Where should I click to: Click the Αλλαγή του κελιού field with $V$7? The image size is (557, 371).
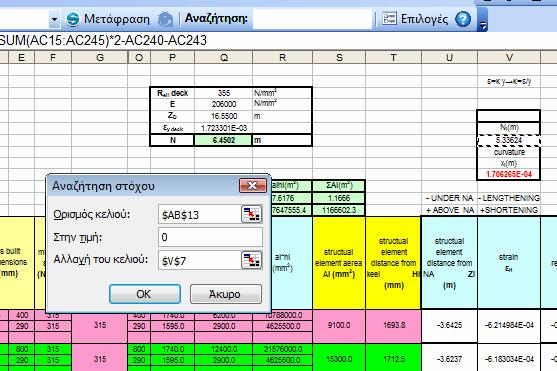point(200,260)
